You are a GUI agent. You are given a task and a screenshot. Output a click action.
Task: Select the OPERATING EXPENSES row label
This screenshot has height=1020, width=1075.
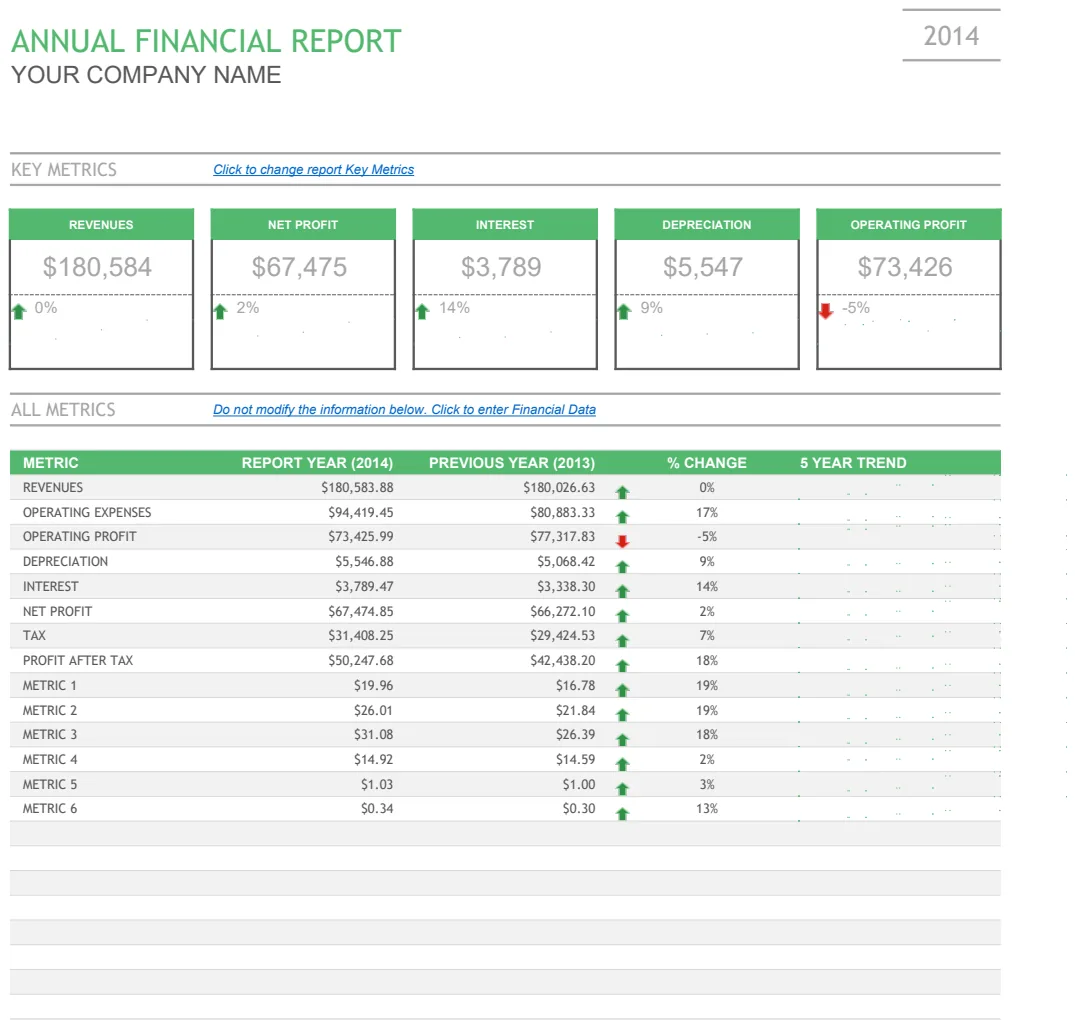click(87, 512)
